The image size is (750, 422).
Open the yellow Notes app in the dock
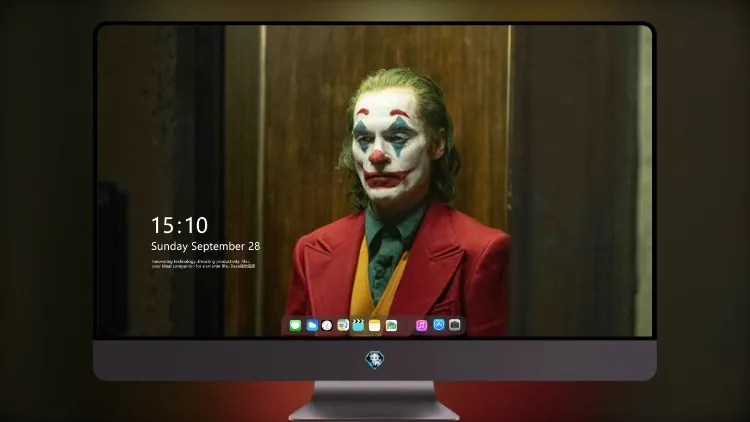tap(375, 325)
